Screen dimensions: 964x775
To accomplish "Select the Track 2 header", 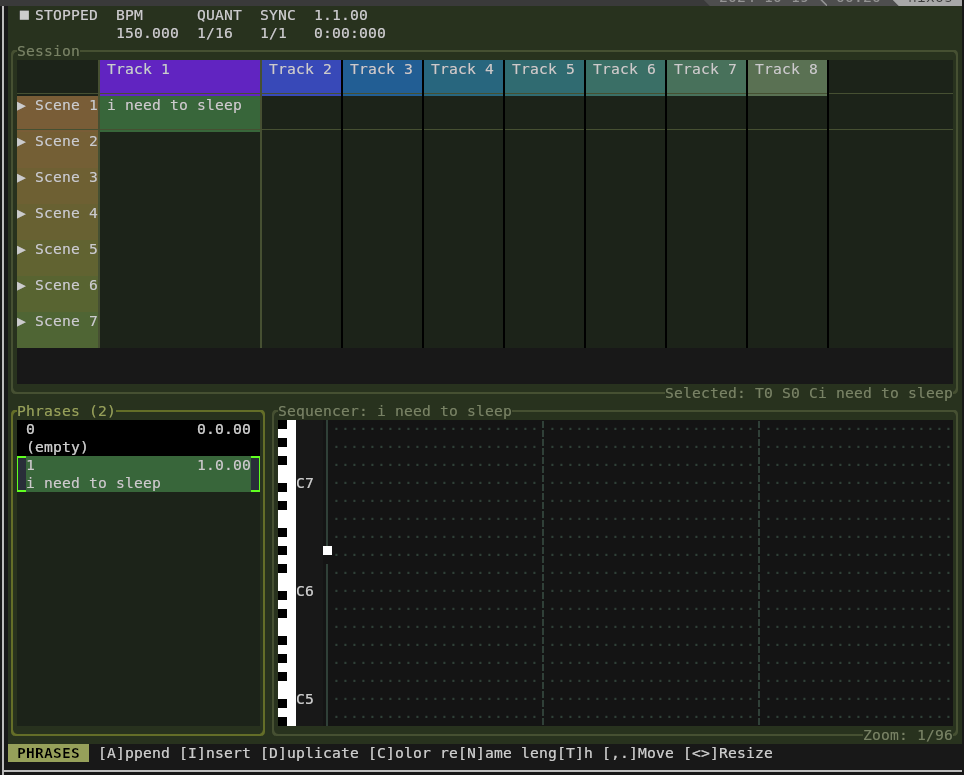I will [301, 77].
